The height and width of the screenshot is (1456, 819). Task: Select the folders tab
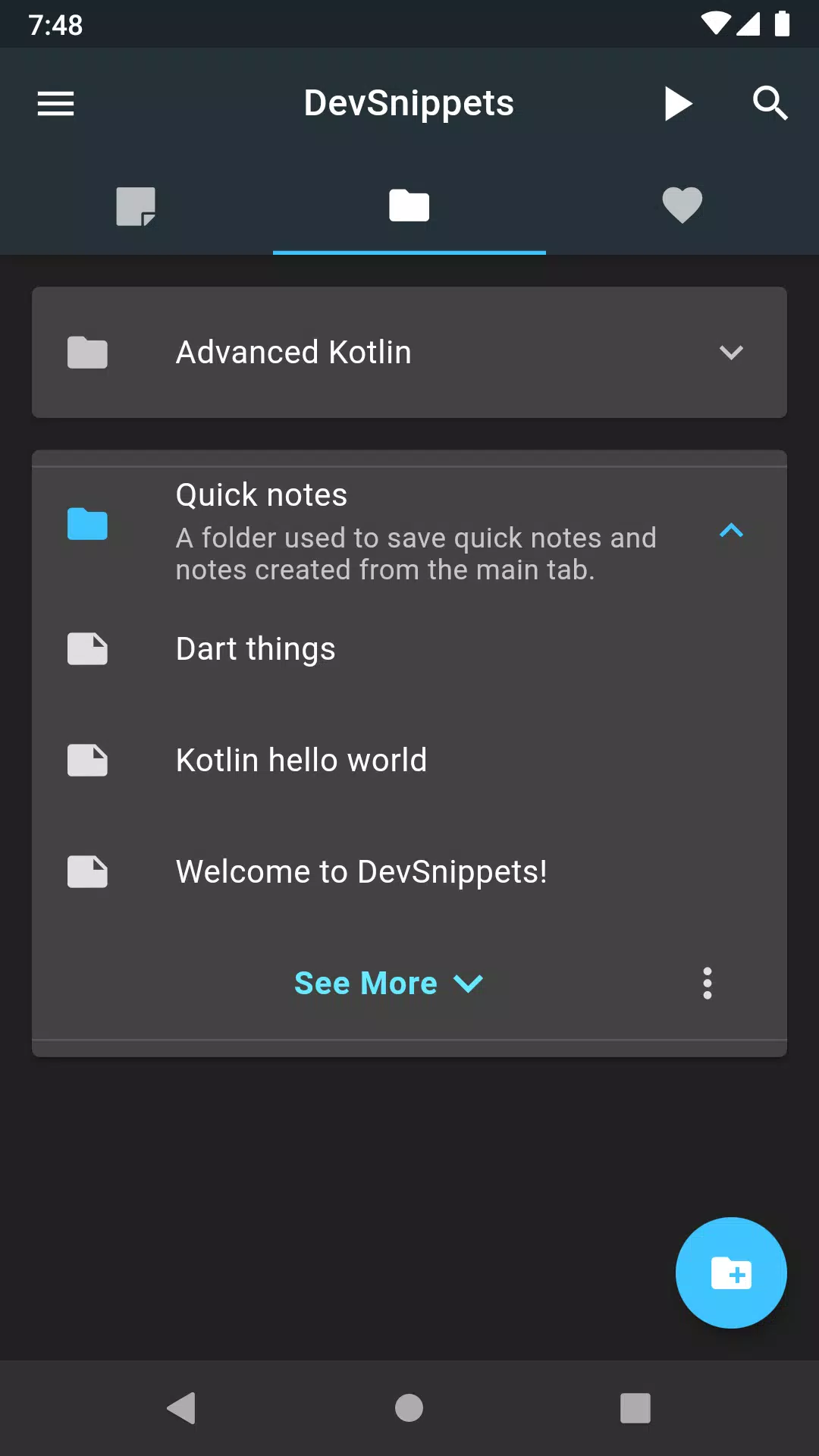click(x=409, y=206)
